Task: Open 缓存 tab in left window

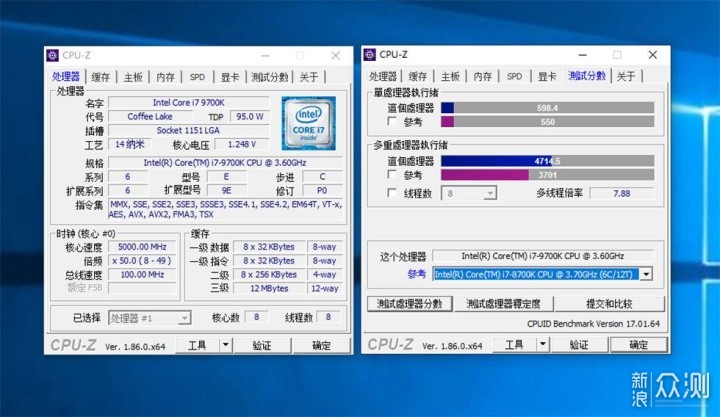Action: pos(101,77)
